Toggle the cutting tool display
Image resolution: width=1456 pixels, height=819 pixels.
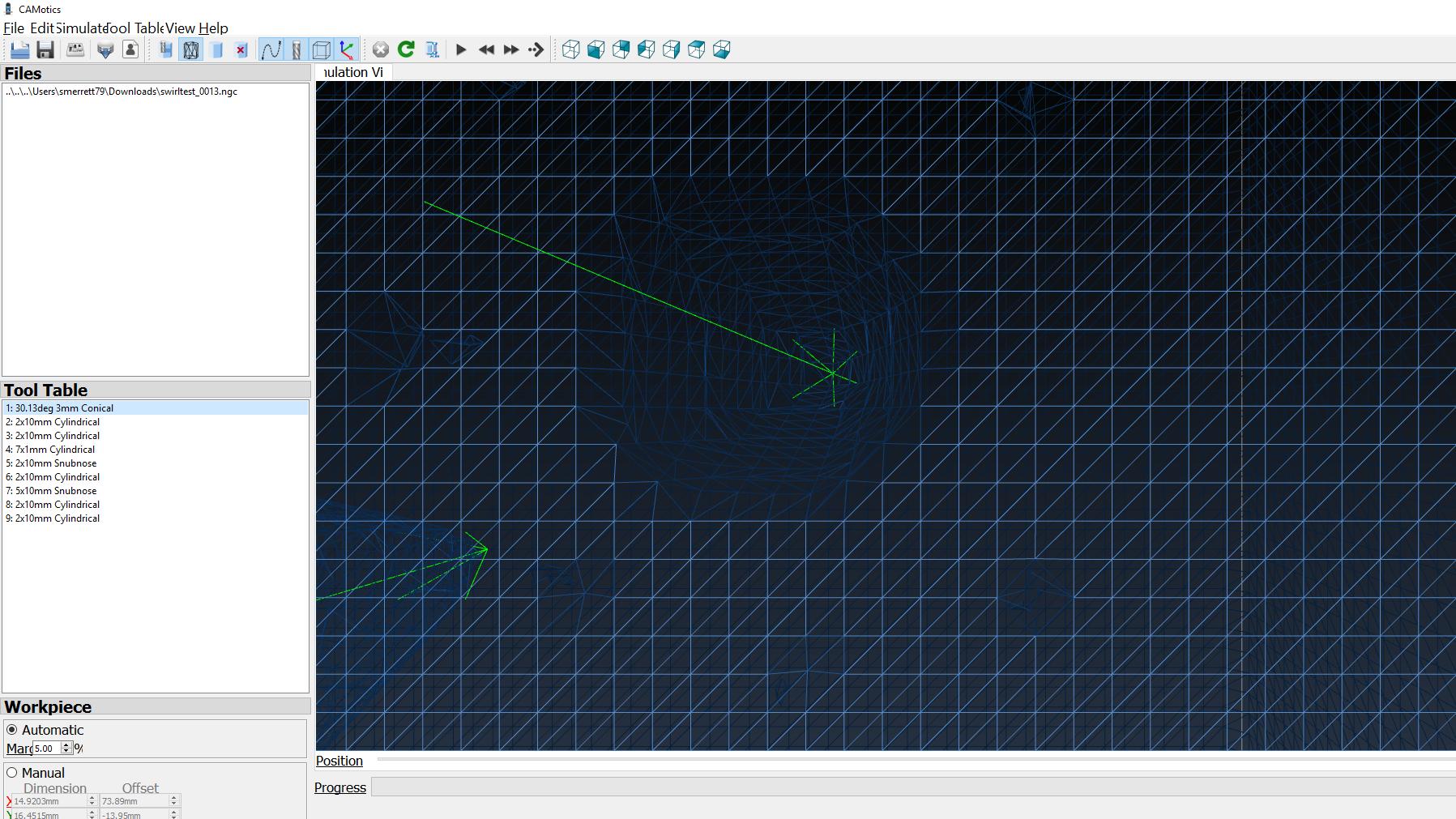coord(297,50)
